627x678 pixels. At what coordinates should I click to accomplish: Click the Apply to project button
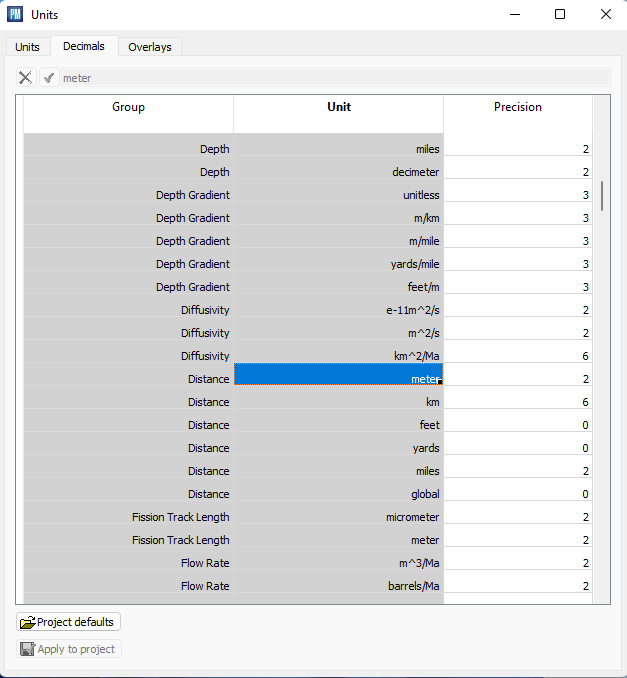(x=69, y=649)
